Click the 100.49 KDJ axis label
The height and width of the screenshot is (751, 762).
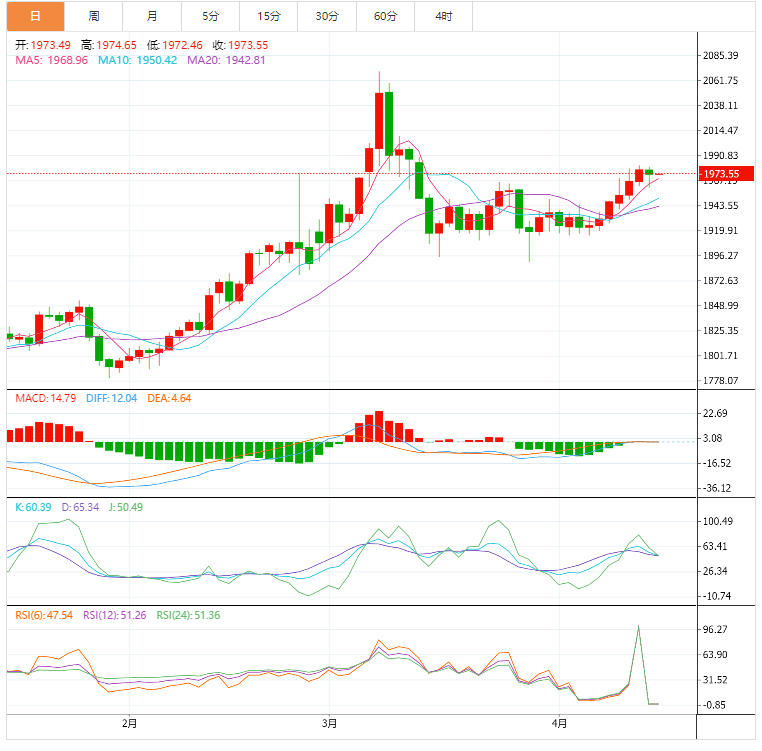click(x=718, y=521)
